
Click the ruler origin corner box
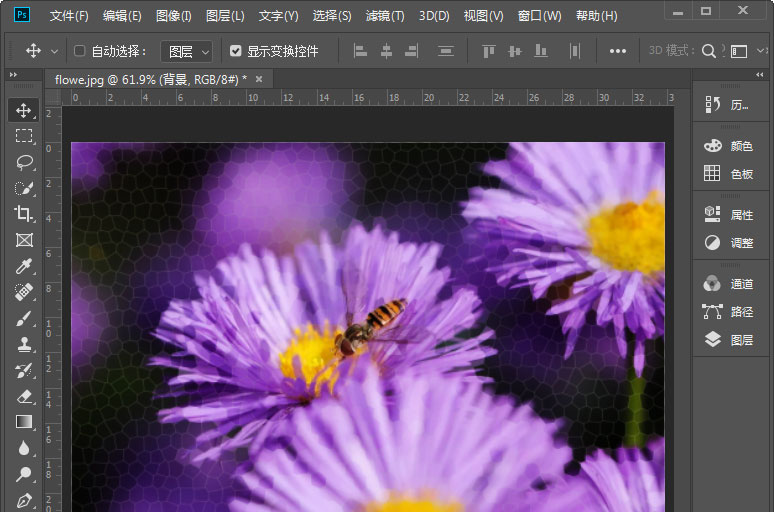(53, 97)
